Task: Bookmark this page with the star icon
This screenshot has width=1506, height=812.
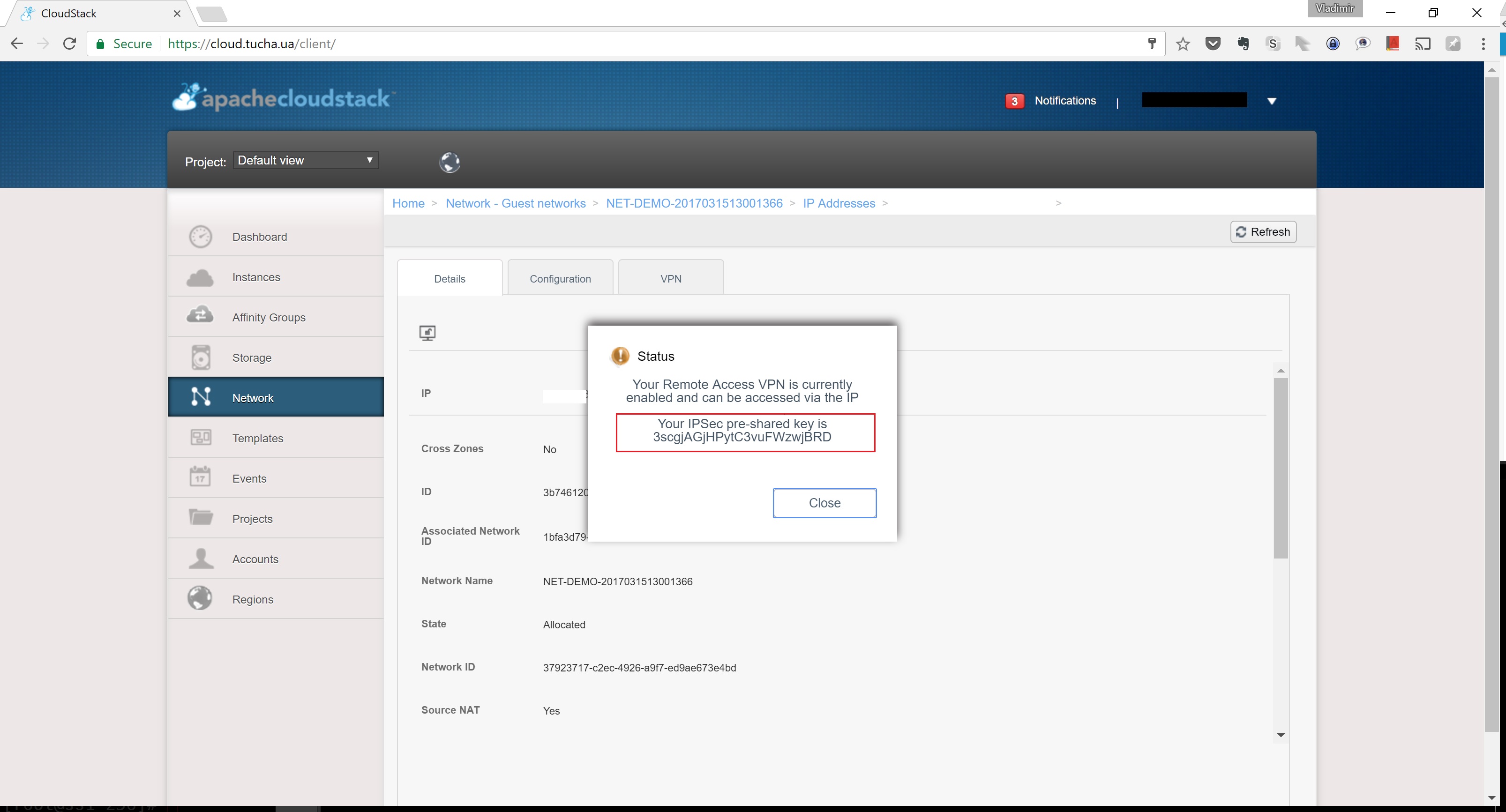Action: pos(1183,44)
